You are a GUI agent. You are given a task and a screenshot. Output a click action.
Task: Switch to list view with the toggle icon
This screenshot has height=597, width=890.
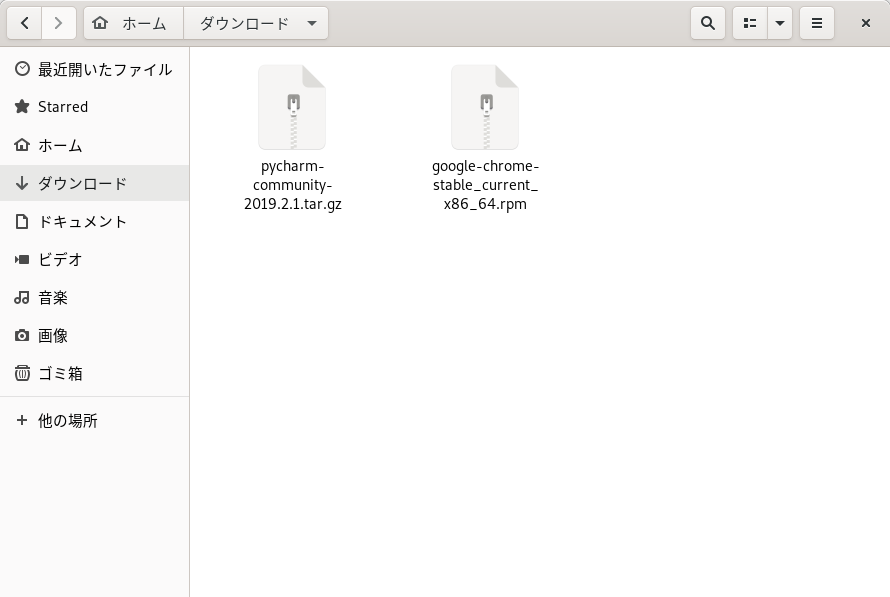(750, 23)
